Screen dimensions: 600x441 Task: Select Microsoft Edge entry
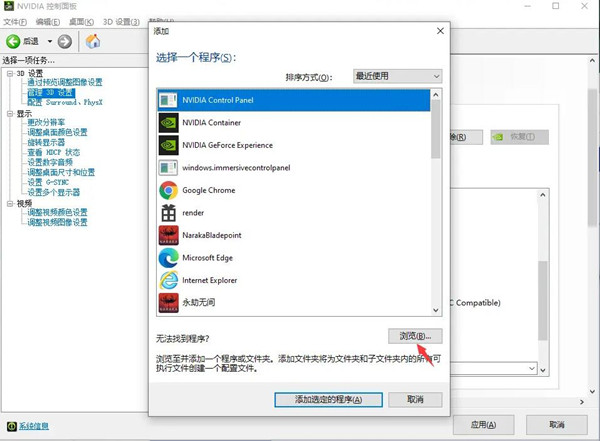coord(294,258)
